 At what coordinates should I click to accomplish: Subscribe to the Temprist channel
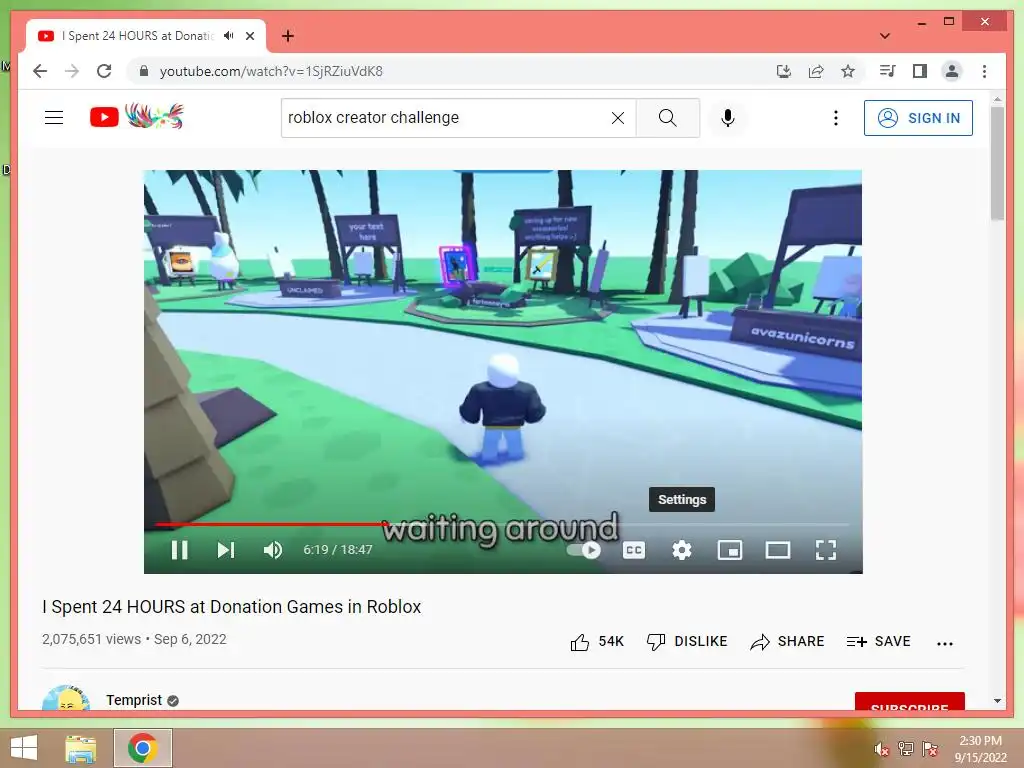(x=910, y=701)
